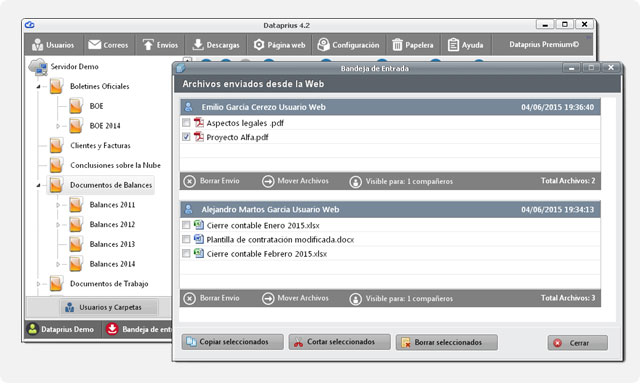This screenshot has width=640, height=385.
Task: Click Excel icon of Cierre contable Enero
Action: (199, 225)
